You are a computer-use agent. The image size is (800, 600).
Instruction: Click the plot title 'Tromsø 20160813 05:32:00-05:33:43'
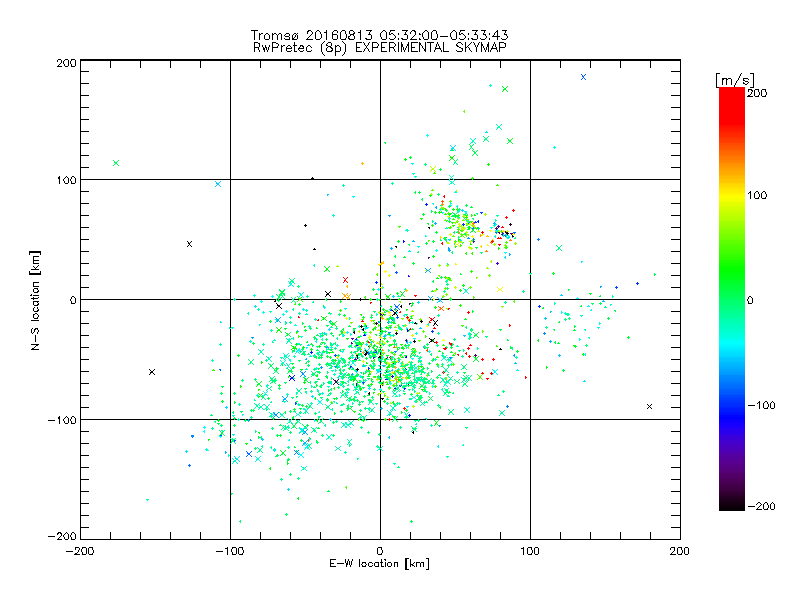[379, 35]
